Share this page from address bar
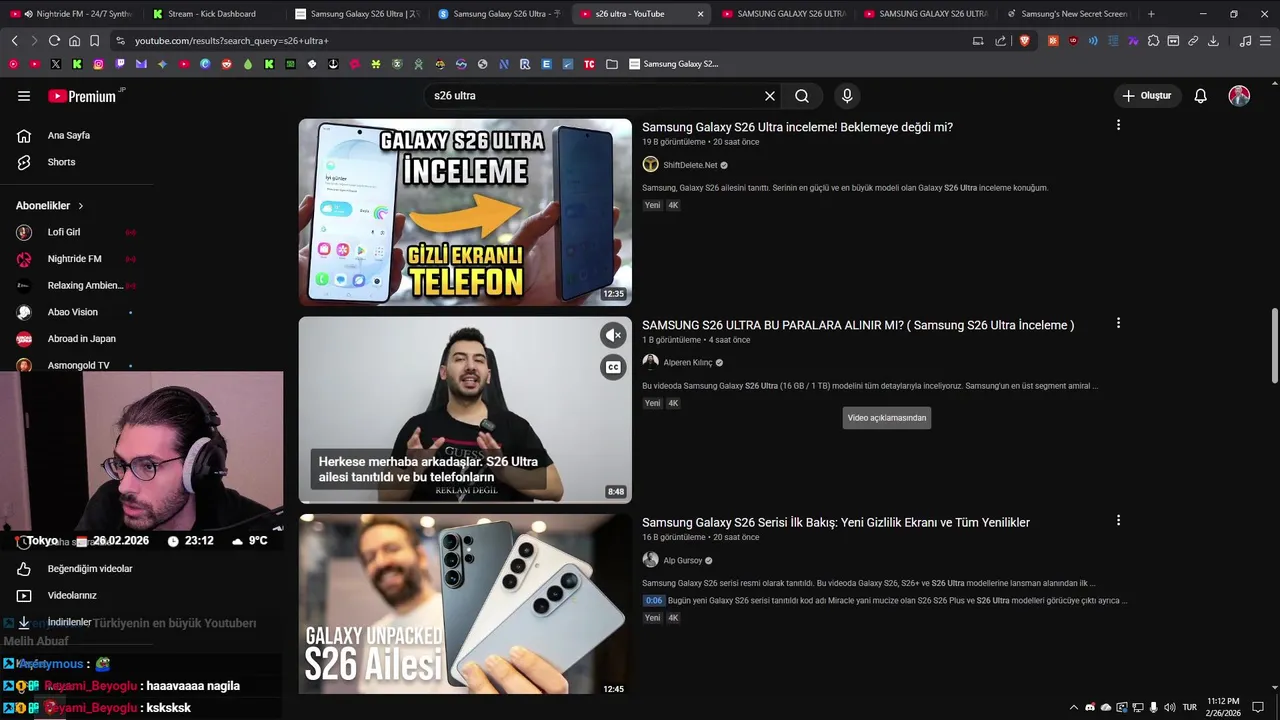 (x=1001, y=41)
